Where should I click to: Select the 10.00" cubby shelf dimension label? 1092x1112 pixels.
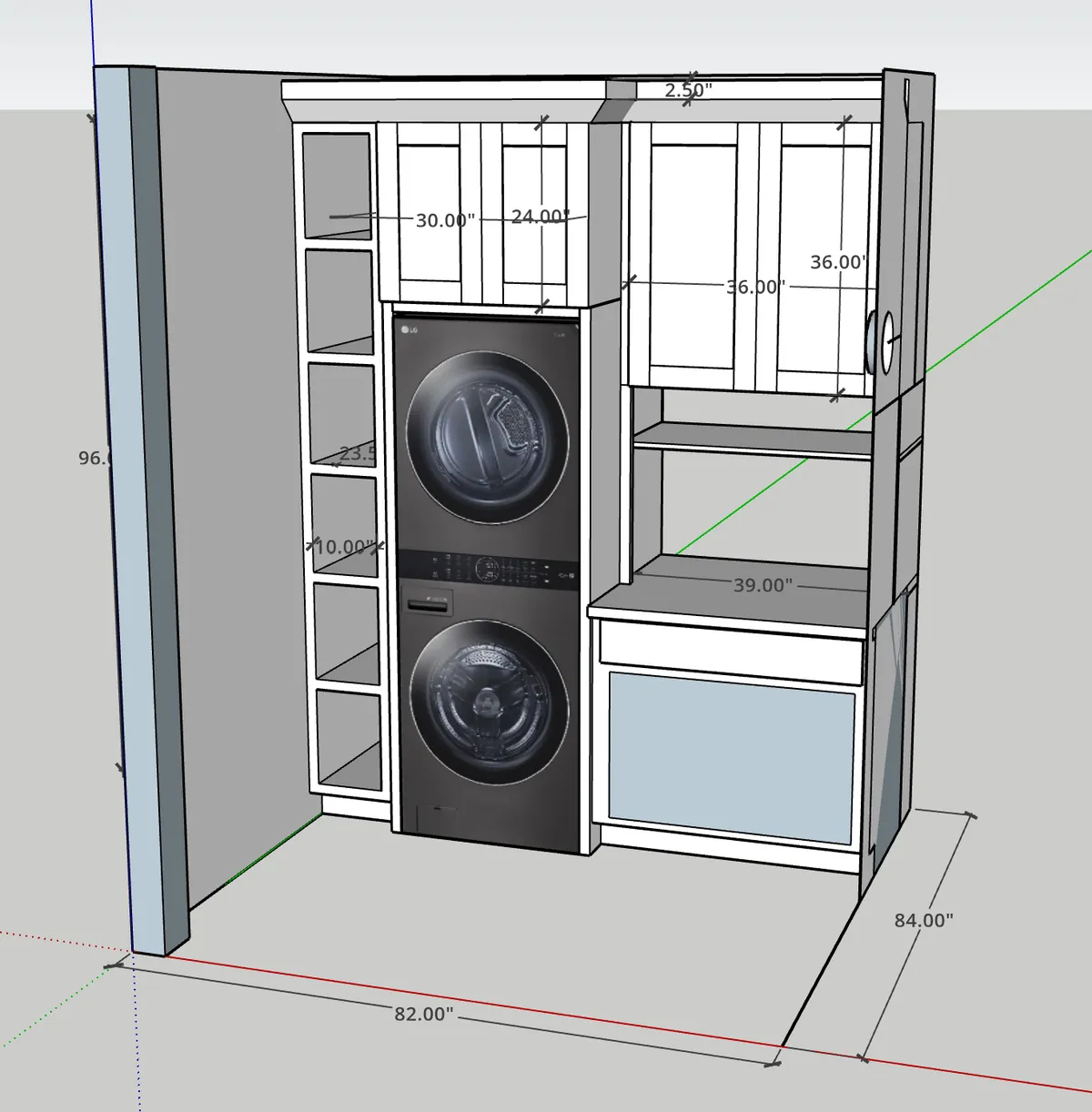pyautogui.click(x=344, y=547)
